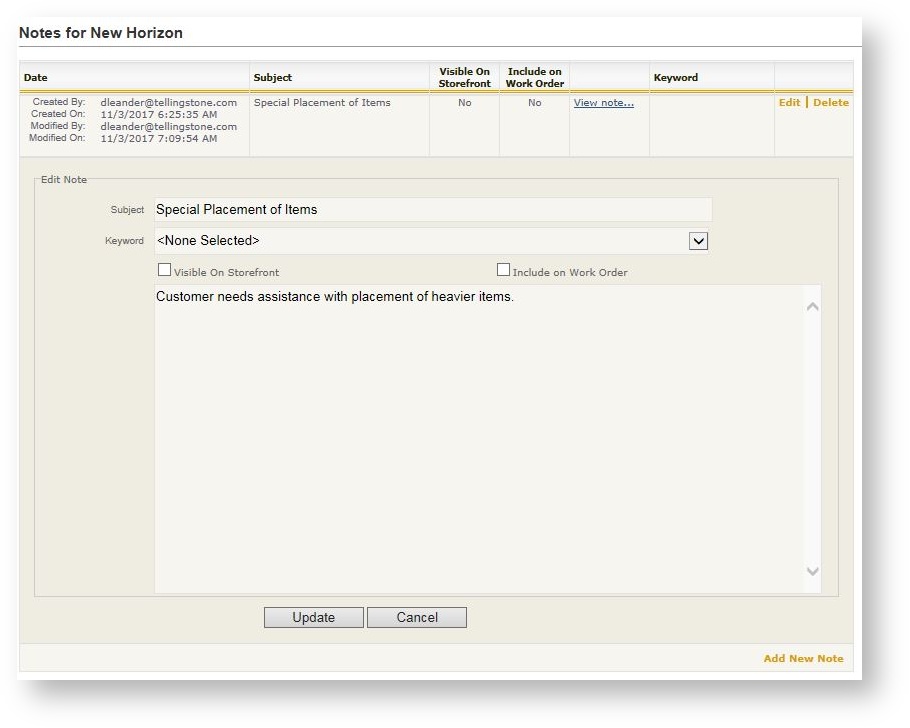Click the Edit link for the note

[x=789, y=102]
